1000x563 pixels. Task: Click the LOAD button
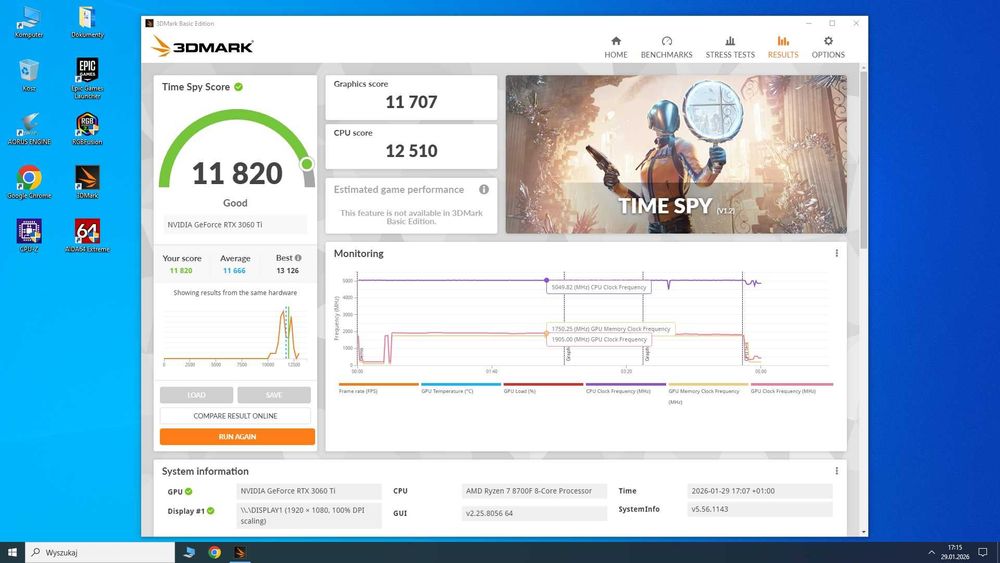click(196, 395)
